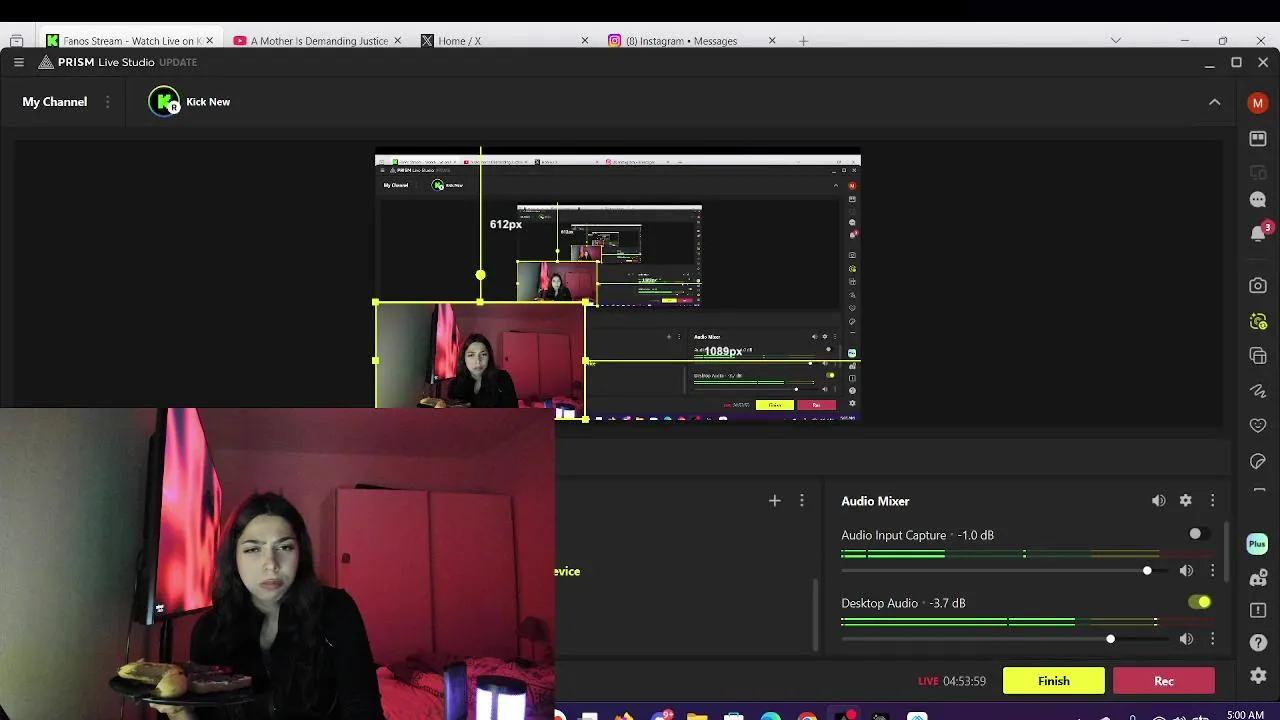Open the Plus badge icon

click(x=1258, y=544)
